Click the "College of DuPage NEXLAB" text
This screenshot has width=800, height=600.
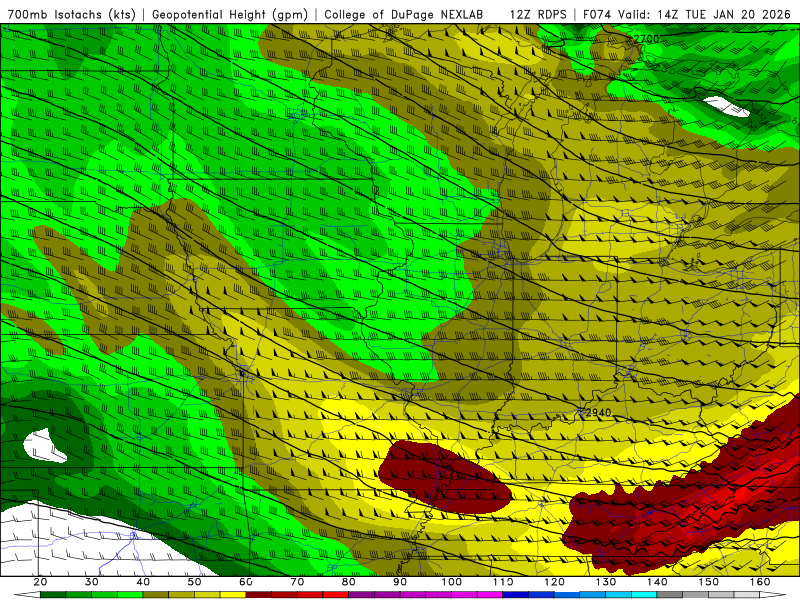pyautogui.click(x=404, y=14)
